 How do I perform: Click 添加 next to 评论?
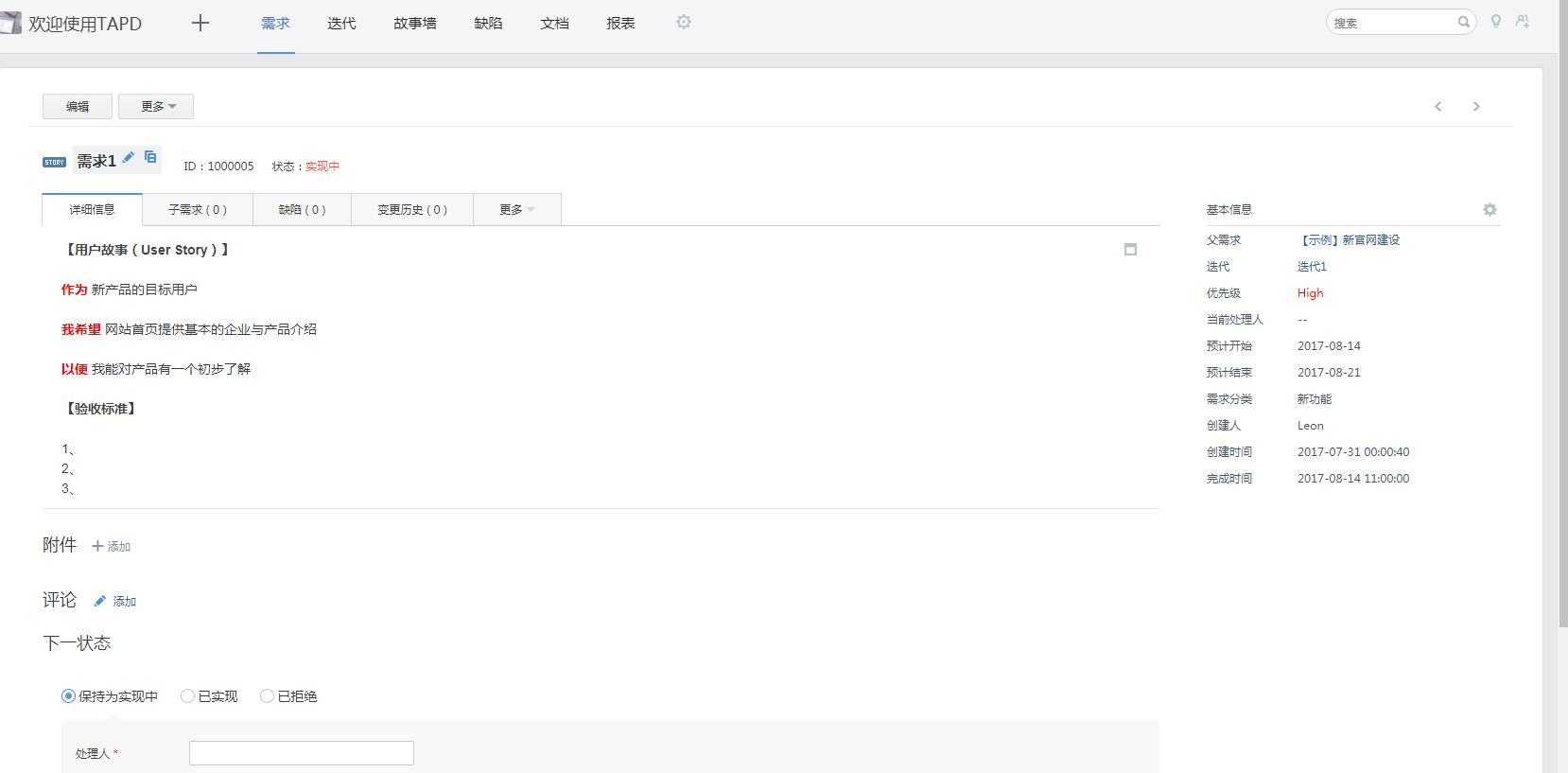125,602
